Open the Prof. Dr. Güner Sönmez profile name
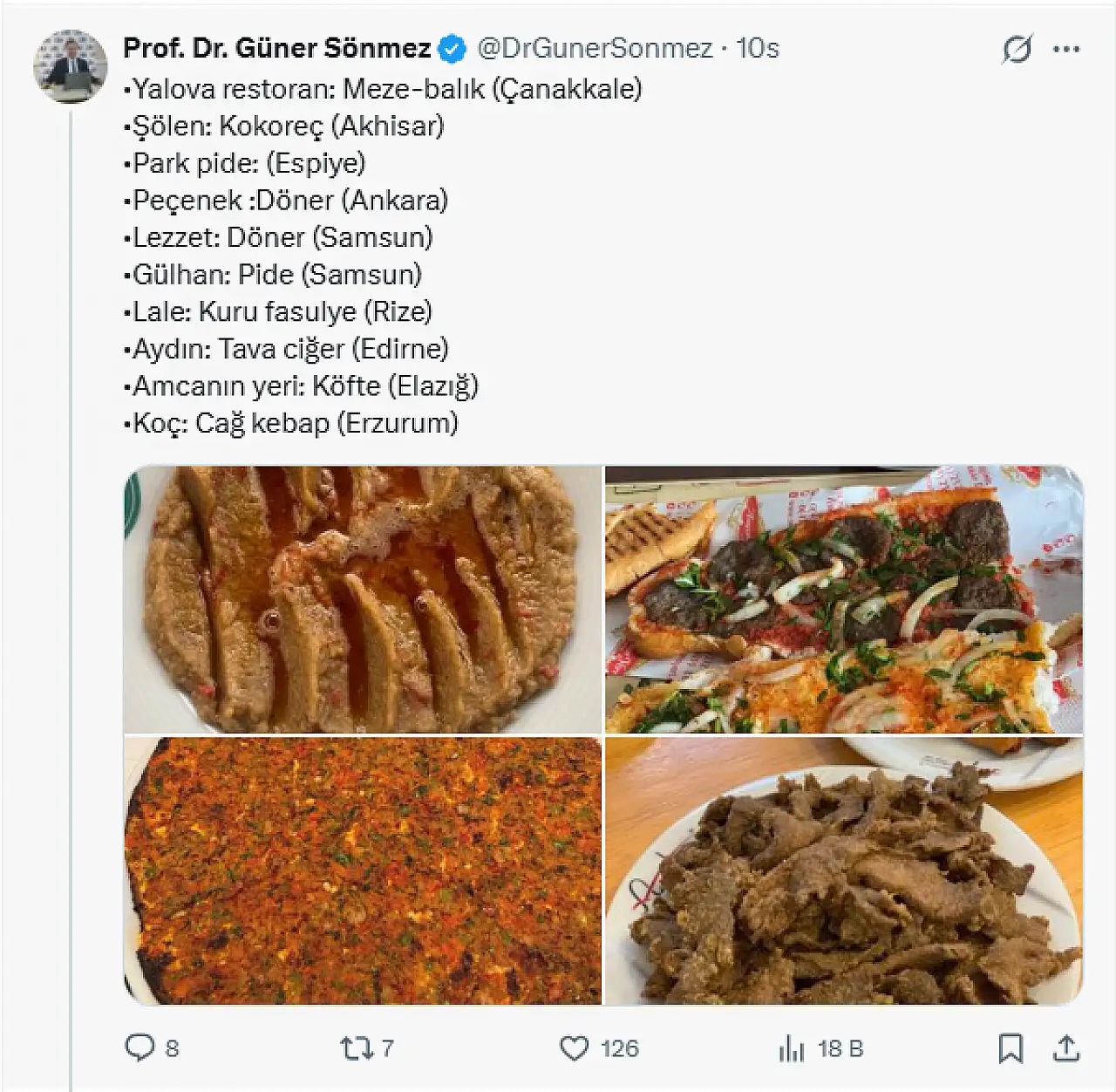1116x1092 pixels. (x=277, y=48)
